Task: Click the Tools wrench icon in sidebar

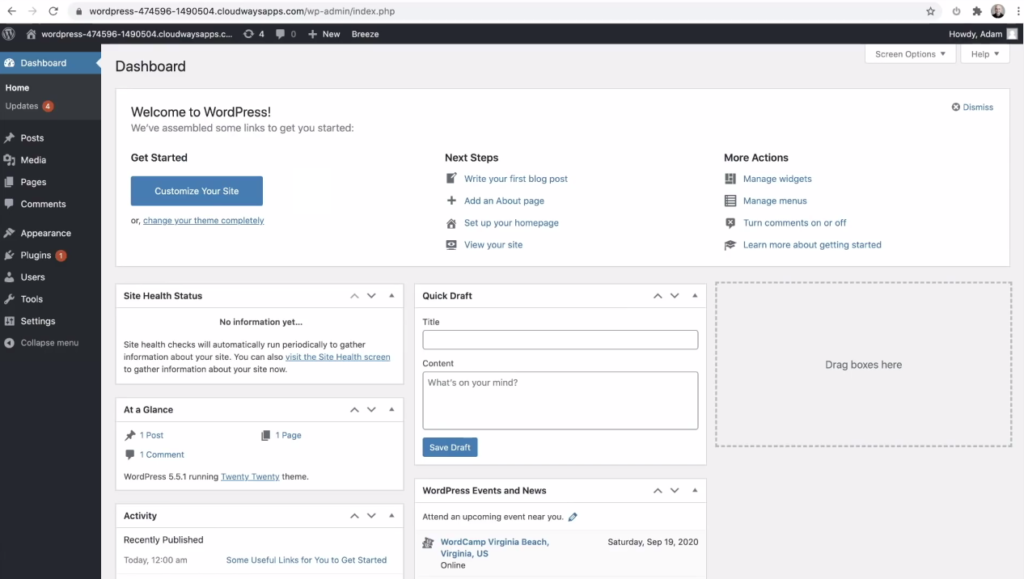Action: [x=9, y=299]
